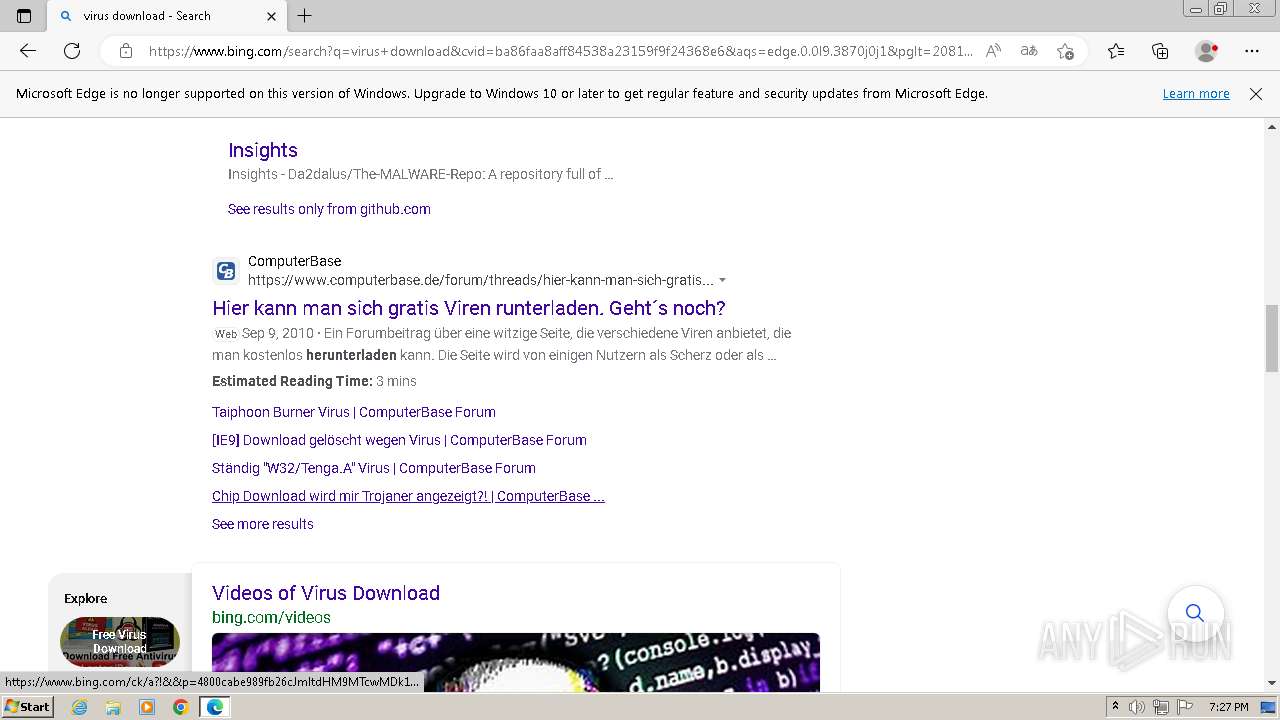Open a new tab with plus icon

[x=305, y=16]
